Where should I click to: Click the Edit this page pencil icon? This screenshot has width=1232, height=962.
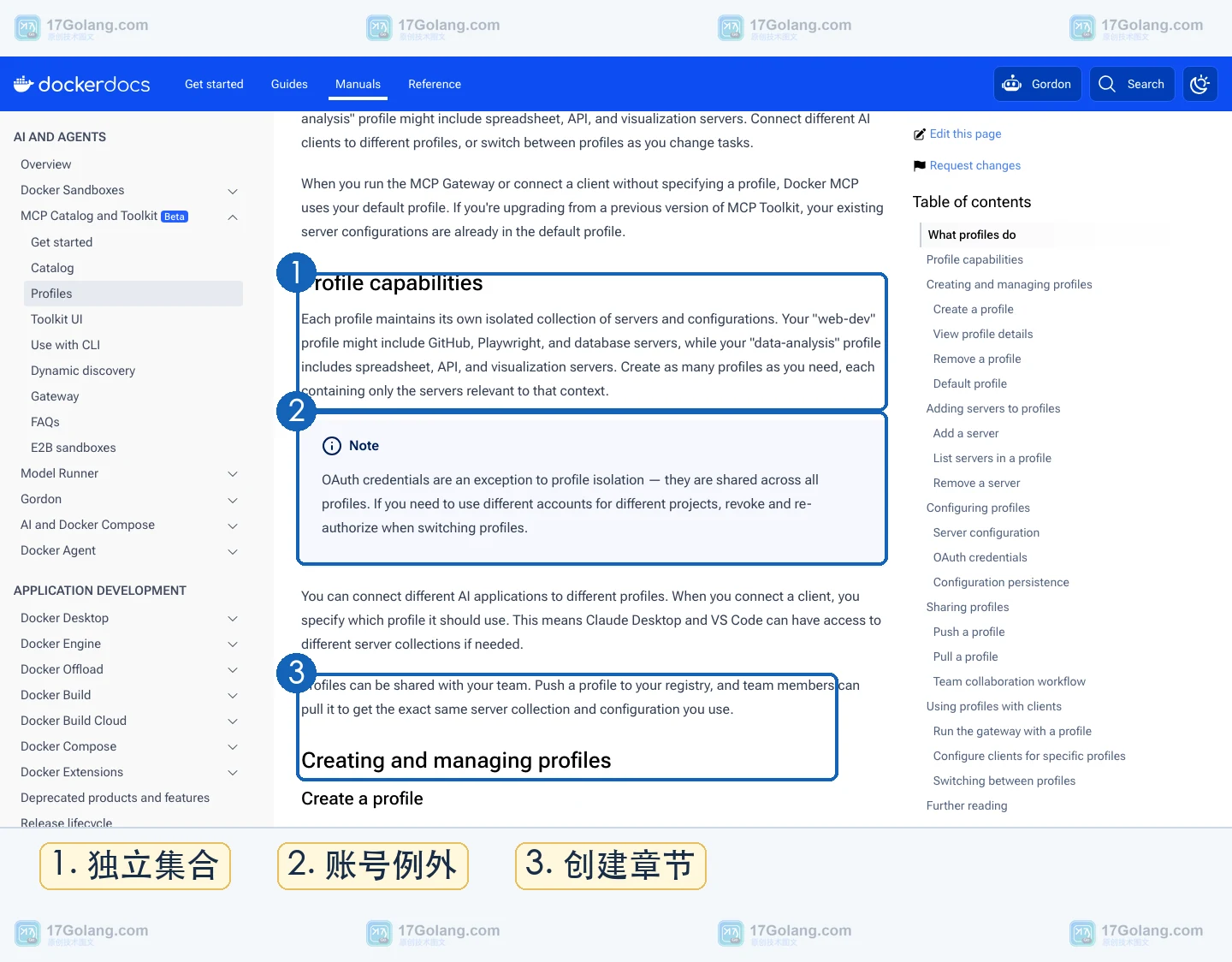920,134
